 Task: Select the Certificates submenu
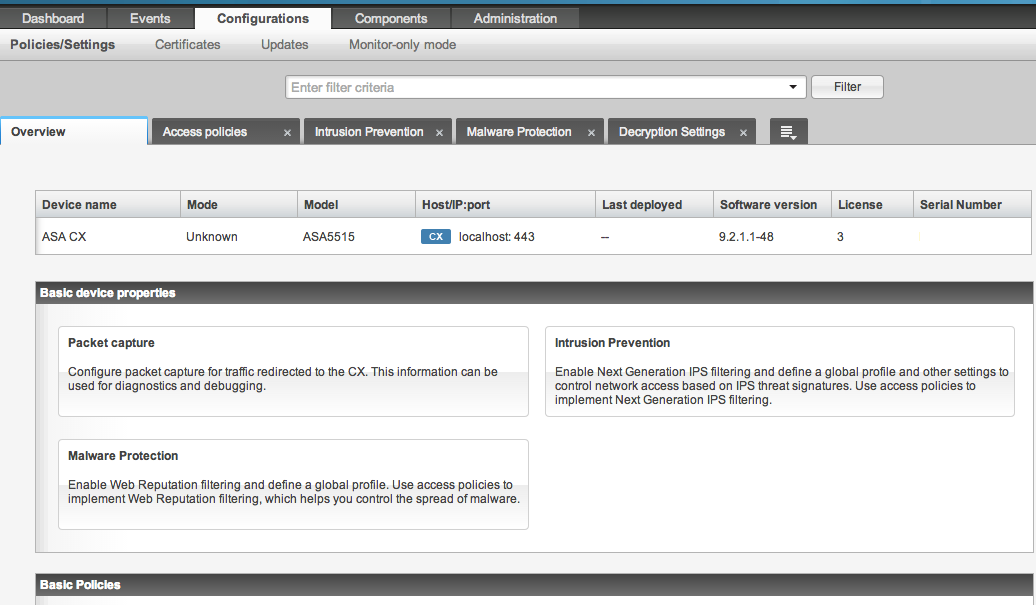point(188,44)
